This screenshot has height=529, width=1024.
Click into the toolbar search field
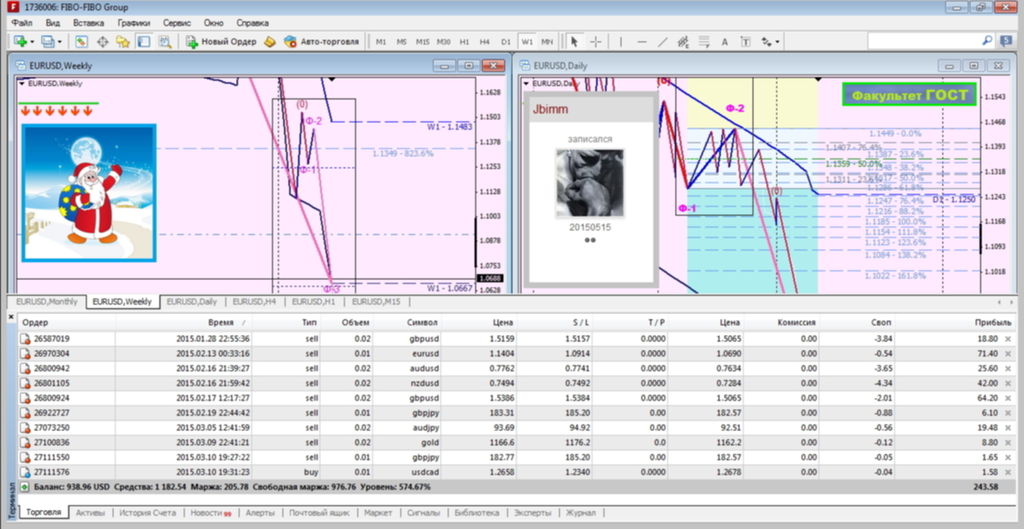tap(923, 40)
